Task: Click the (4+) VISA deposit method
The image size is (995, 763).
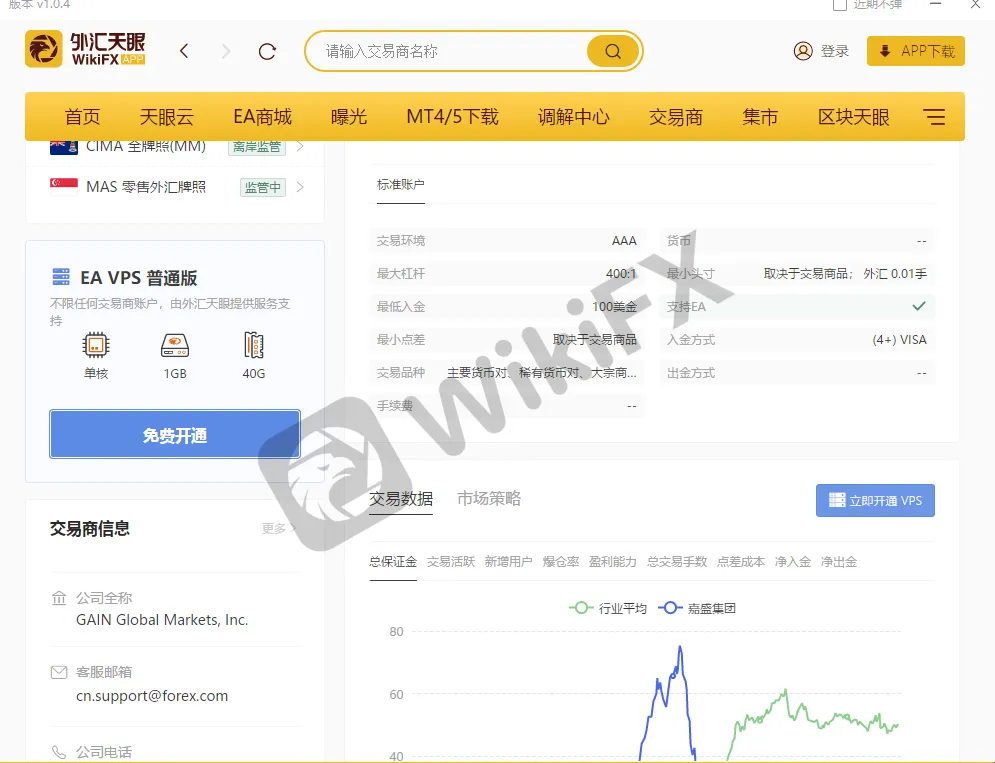Action: [899, 340]
